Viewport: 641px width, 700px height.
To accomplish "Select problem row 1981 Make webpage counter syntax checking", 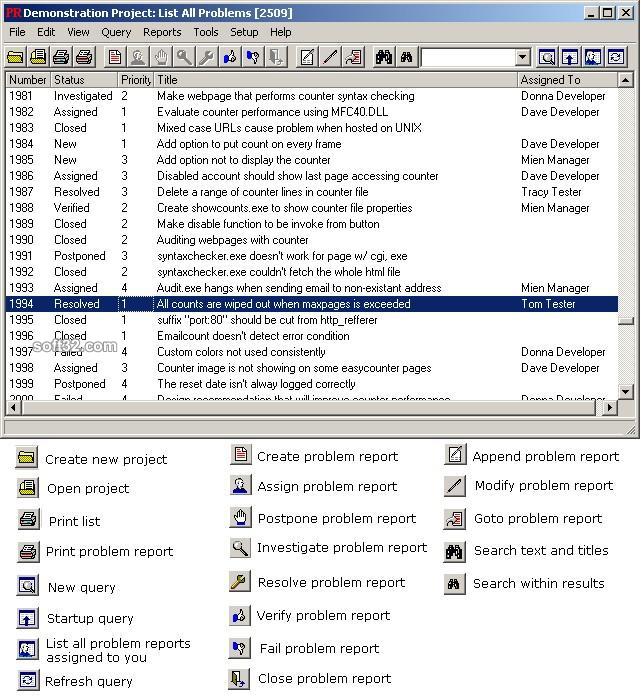I will coord(312,96).
